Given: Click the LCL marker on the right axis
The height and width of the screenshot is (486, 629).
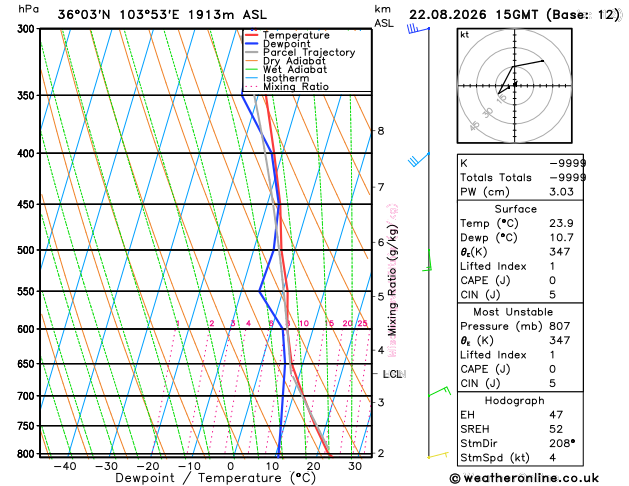Looking at the screenshot, I should point(392,374).
